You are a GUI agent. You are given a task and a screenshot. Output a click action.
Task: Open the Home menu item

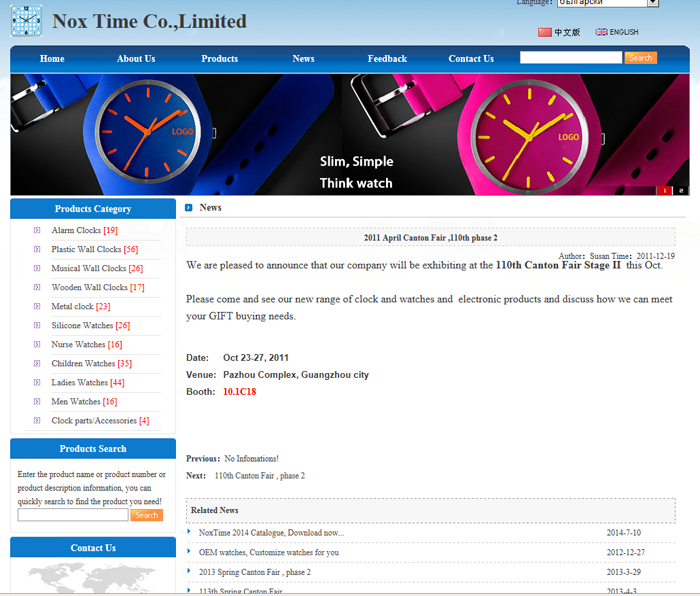tap(52, 59)
